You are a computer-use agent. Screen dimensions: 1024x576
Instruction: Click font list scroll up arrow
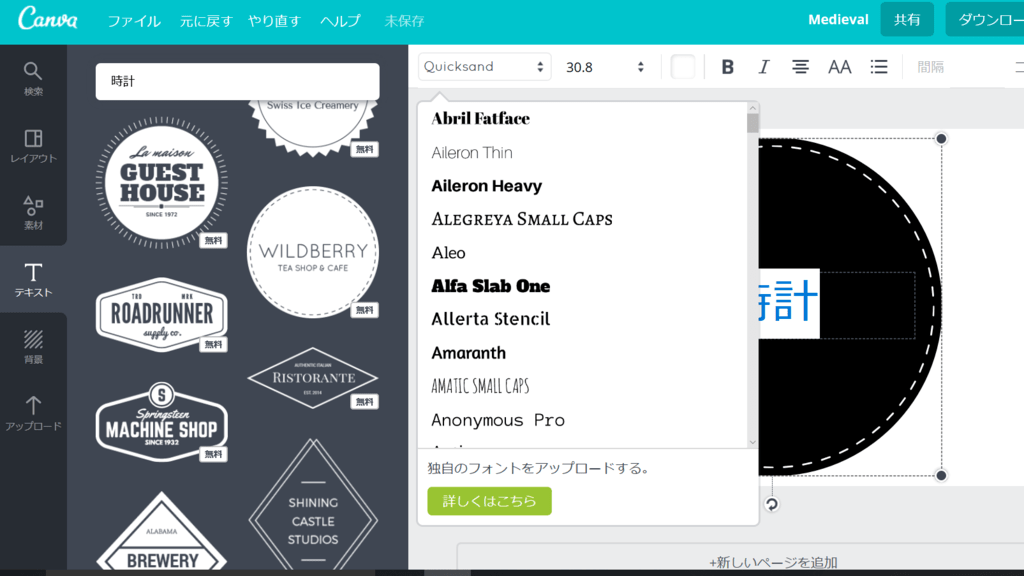[x=752, y=108]
